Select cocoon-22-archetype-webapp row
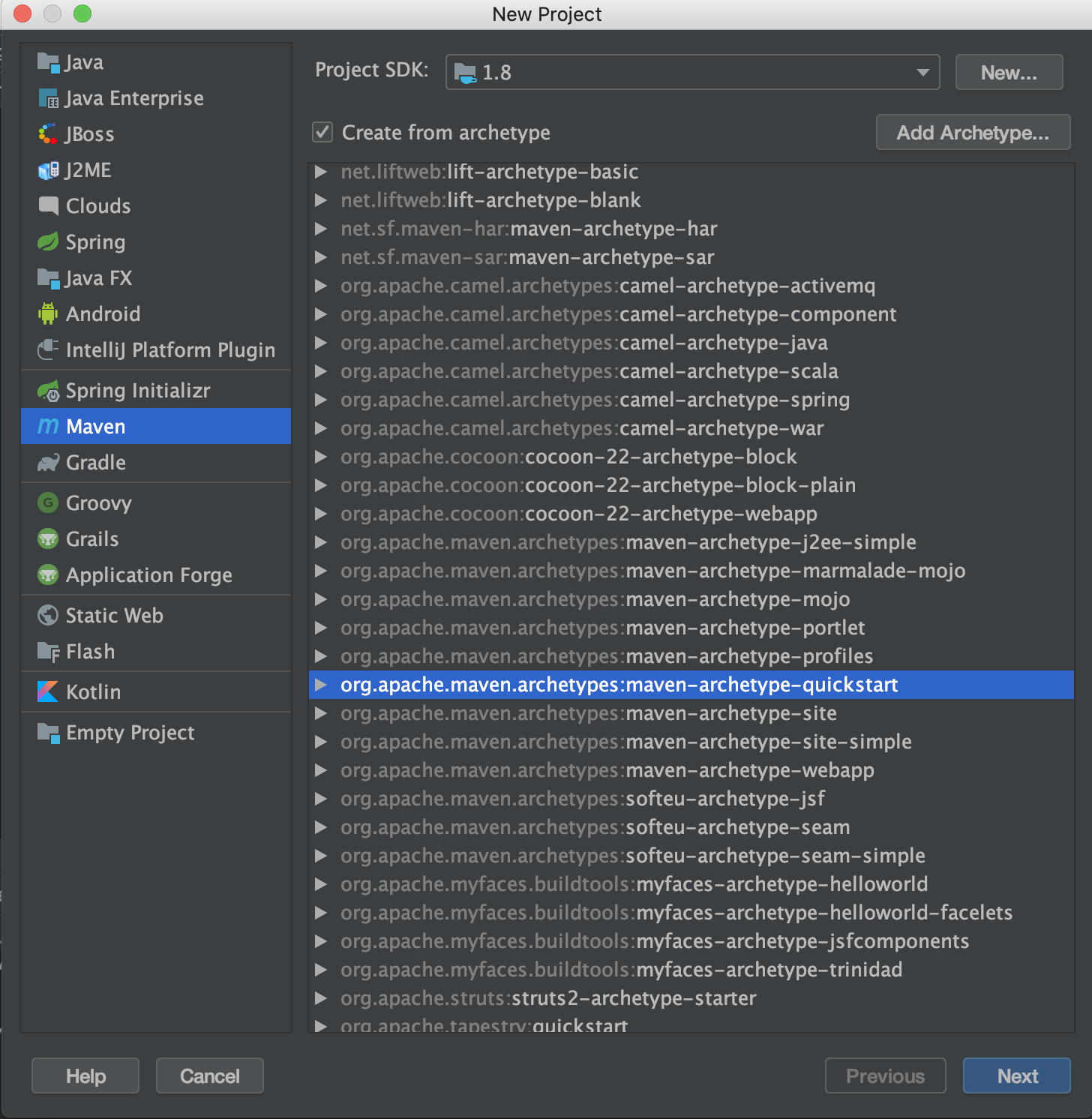1092x1119 pixels. tap(691, 513)
